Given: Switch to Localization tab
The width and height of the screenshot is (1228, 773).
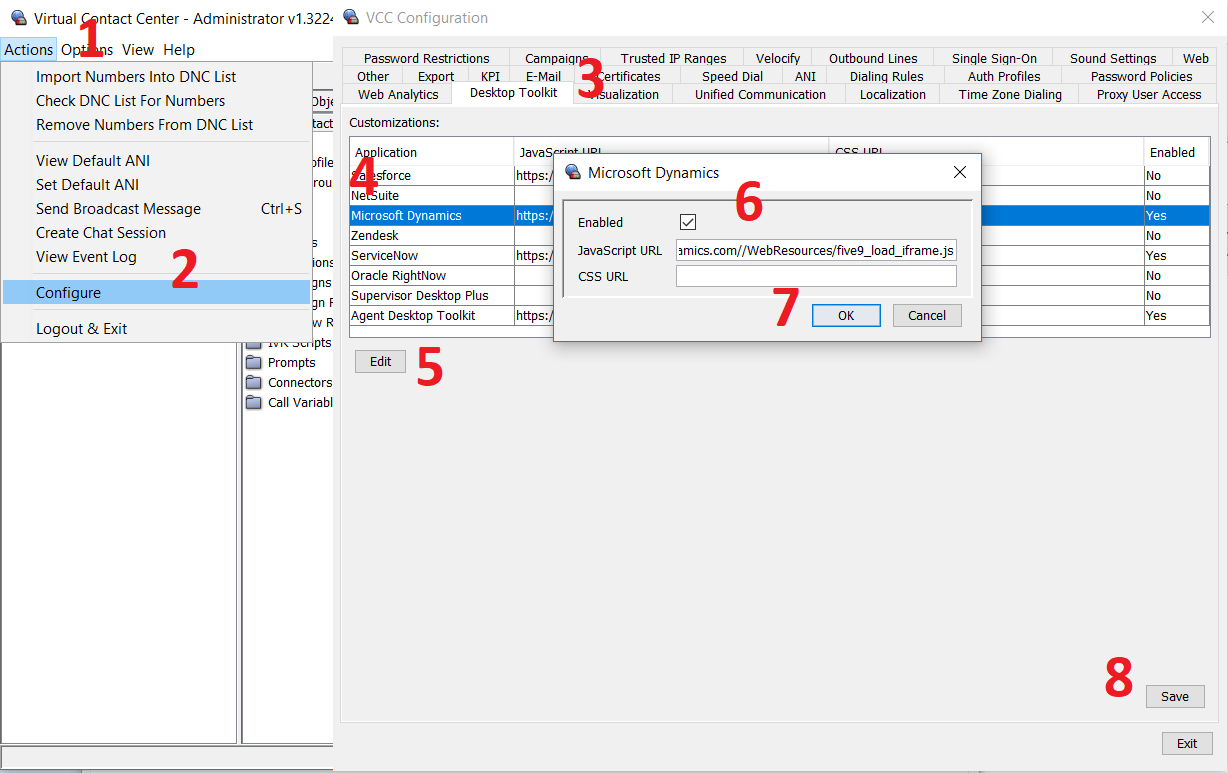Looking at the screenshot, I should tap(893, 94).
